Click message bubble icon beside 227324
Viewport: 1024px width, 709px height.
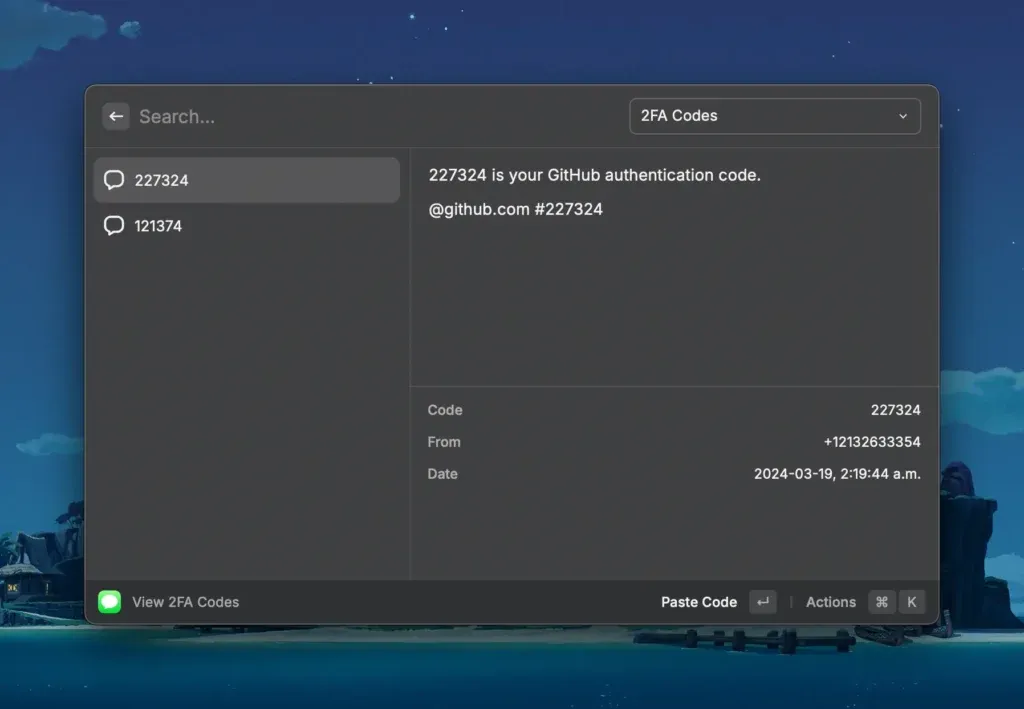(x=114, y=180)
